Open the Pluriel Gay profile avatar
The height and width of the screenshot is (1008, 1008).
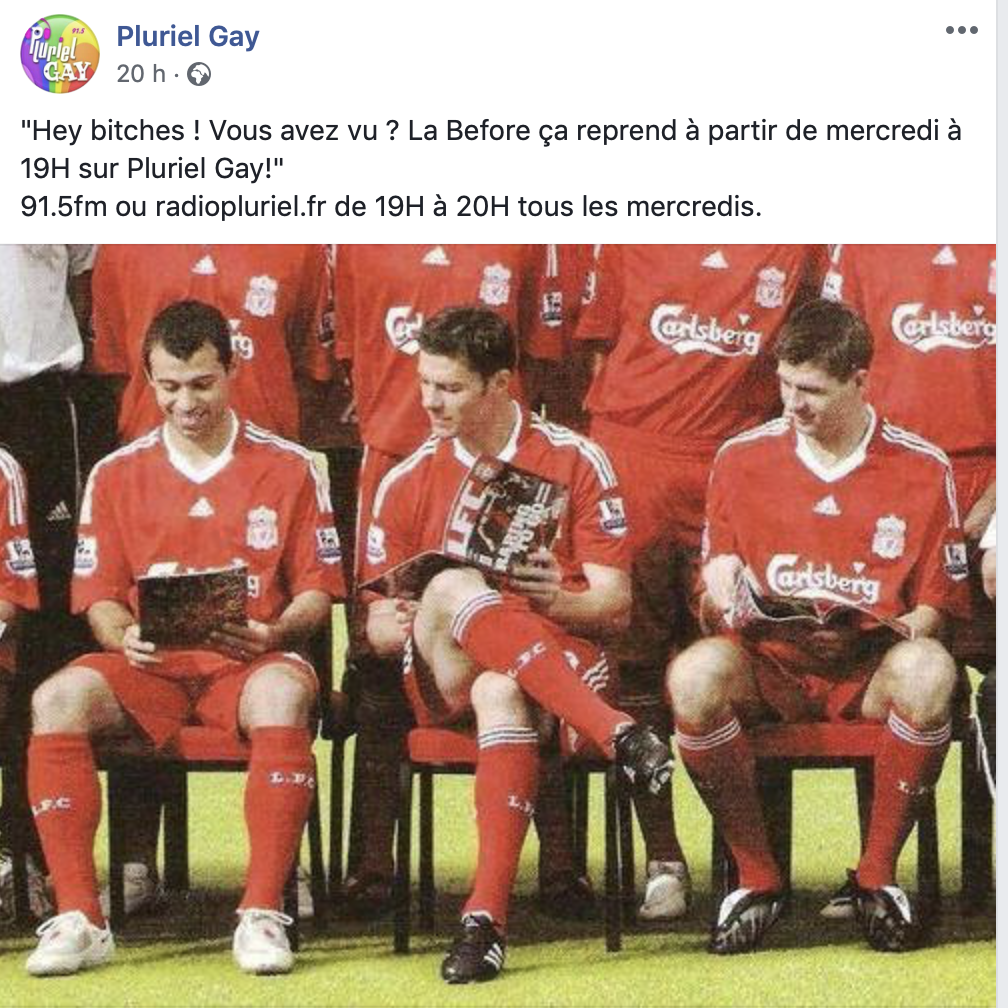(60, 54)
